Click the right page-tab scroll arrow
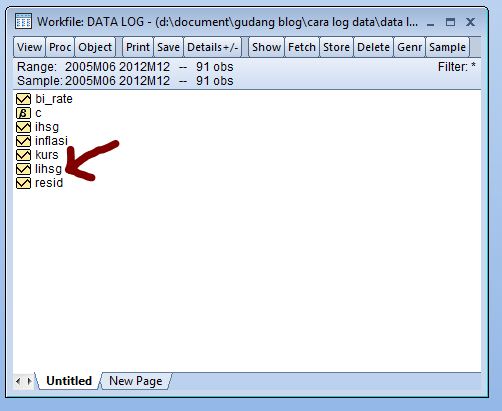The width and height of the screenshot is (502, 411). point(29,381)
